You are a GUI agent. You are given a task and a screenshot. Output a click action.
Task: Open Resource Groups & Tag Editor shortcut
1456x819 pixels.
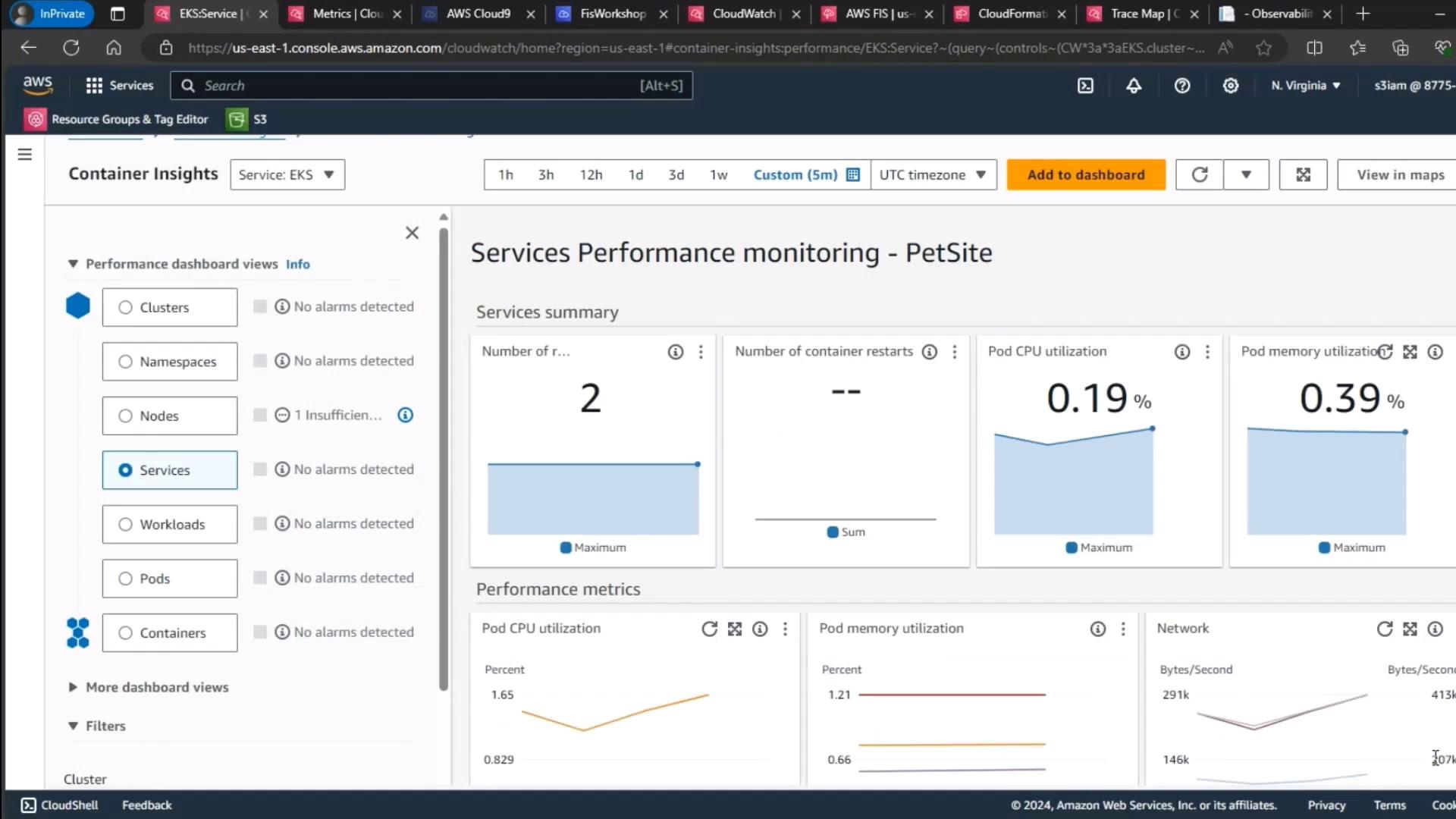pyautogui.click(x=117, y=119)
